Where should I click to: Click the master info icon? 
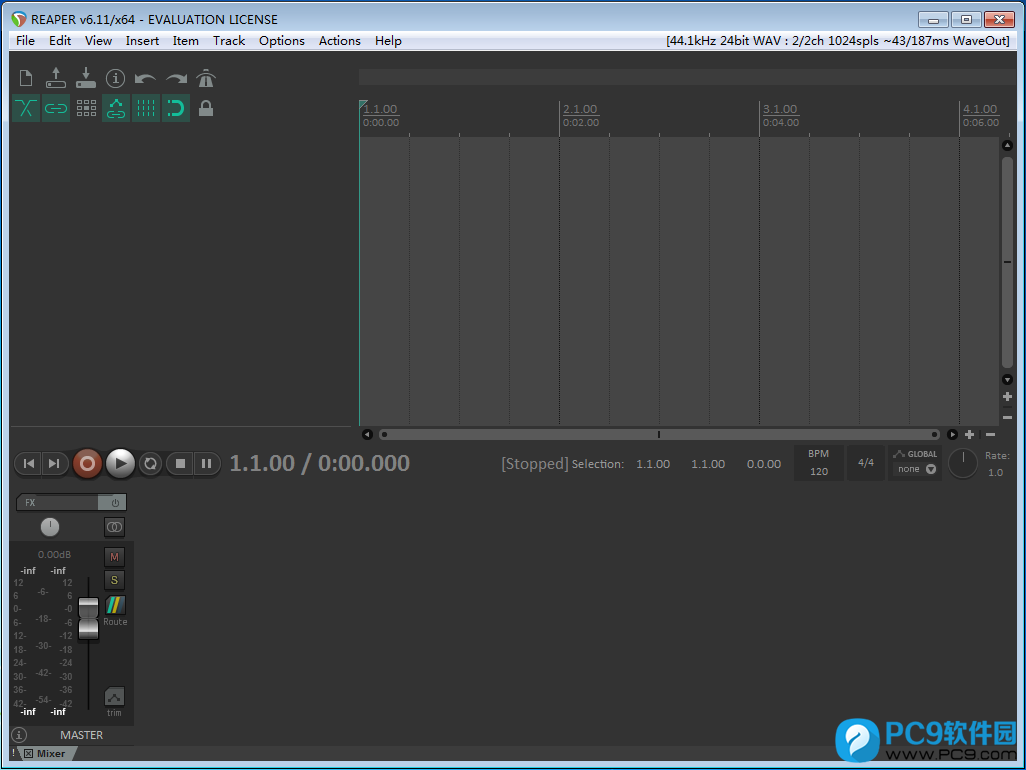(20, 735)
